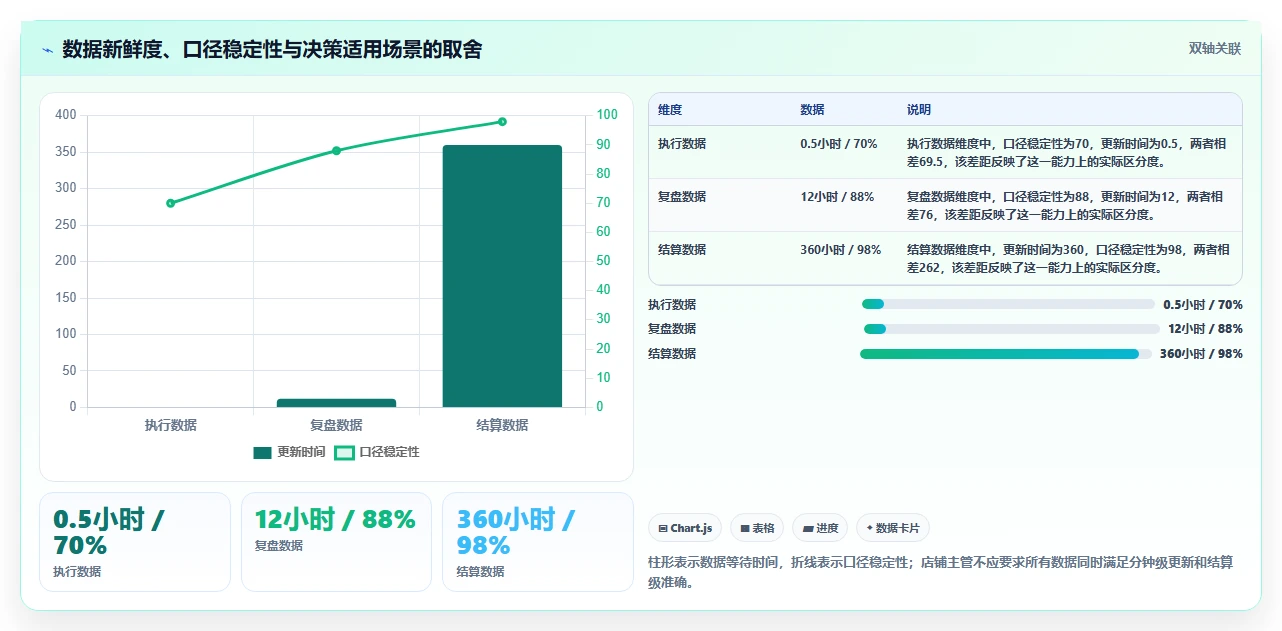Click the 复盘数据 table row cell
Screen dimensions: 1282x631
tap(682, 197)
